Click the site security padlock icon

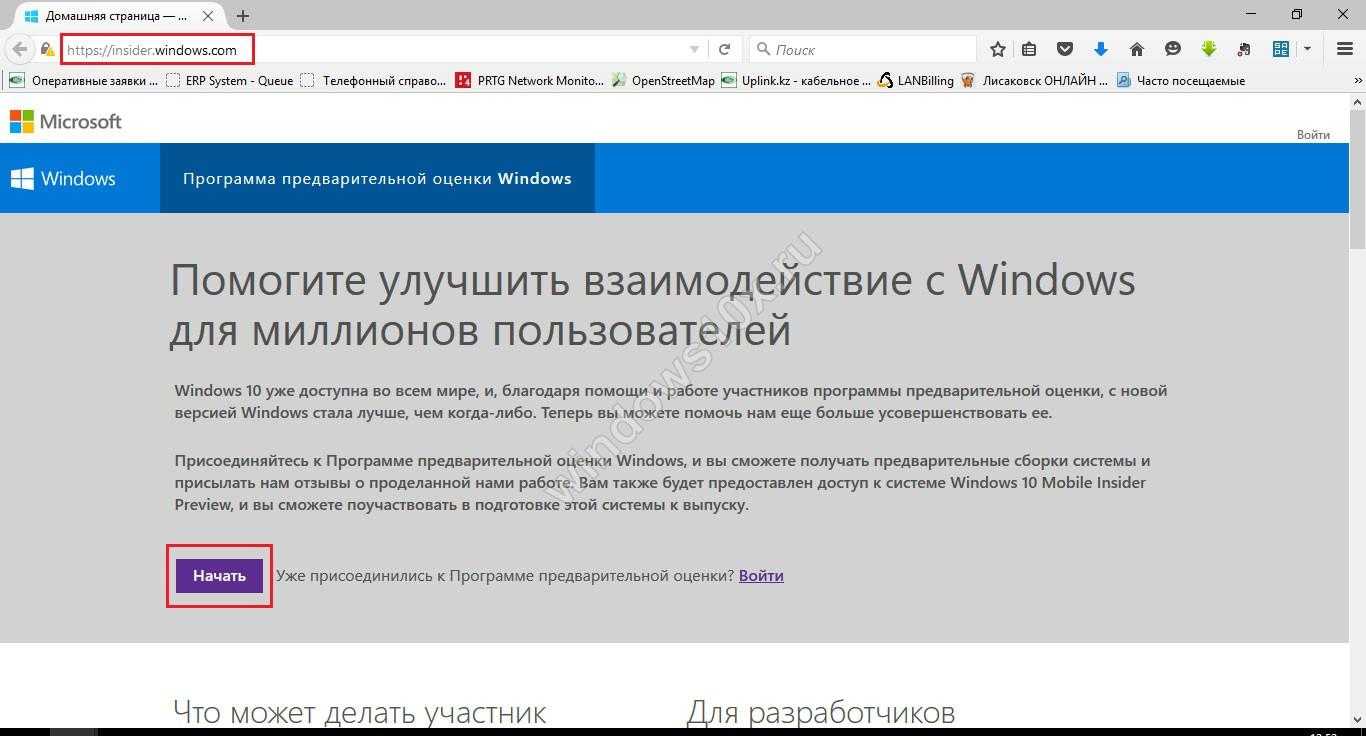(x=47, y=49)
